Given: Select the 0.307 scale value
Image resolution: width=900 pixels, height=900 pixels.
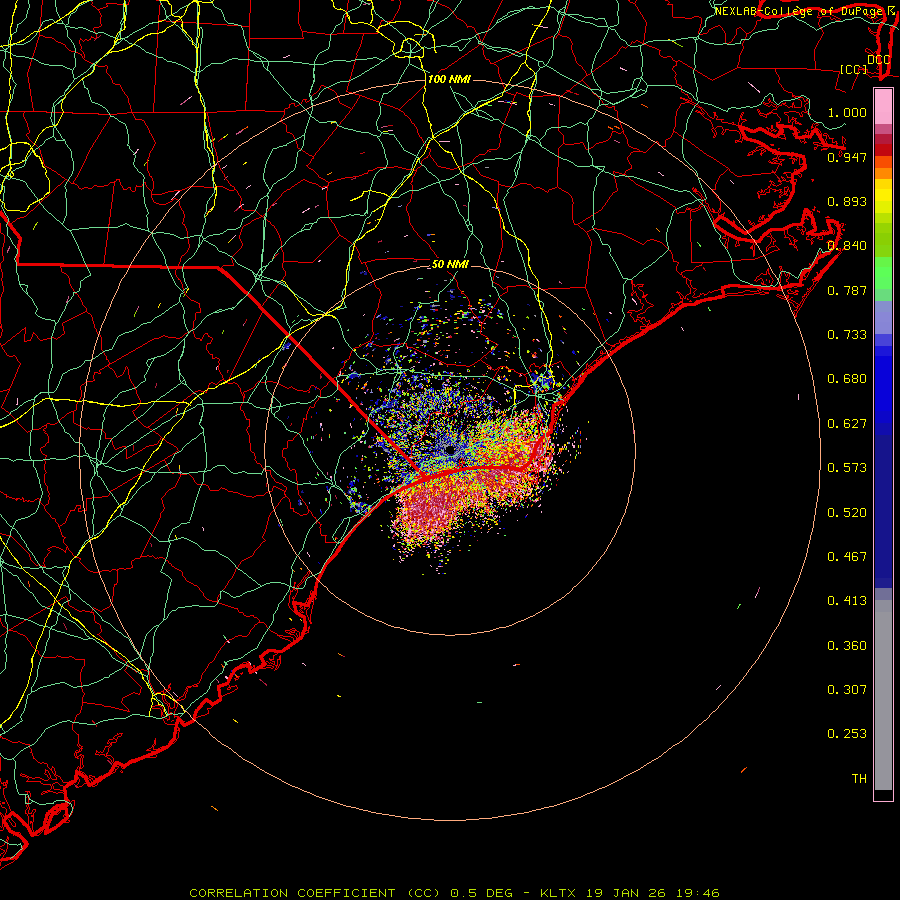Looking at the screenshot, I should [847, 690].
